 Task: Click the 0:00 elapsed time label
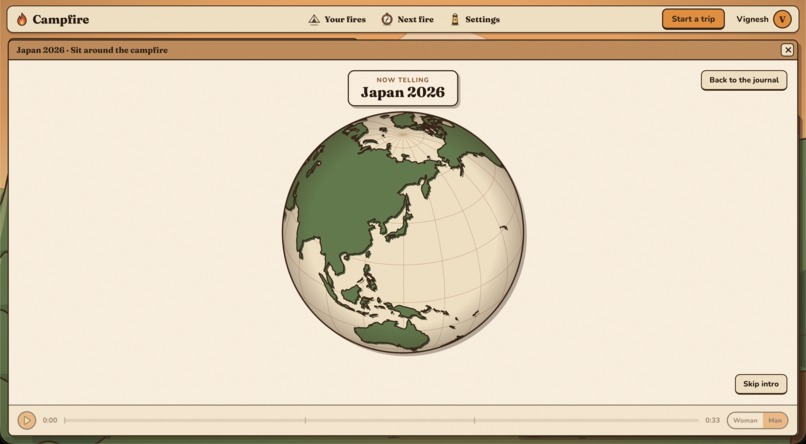tap(50, 420)
